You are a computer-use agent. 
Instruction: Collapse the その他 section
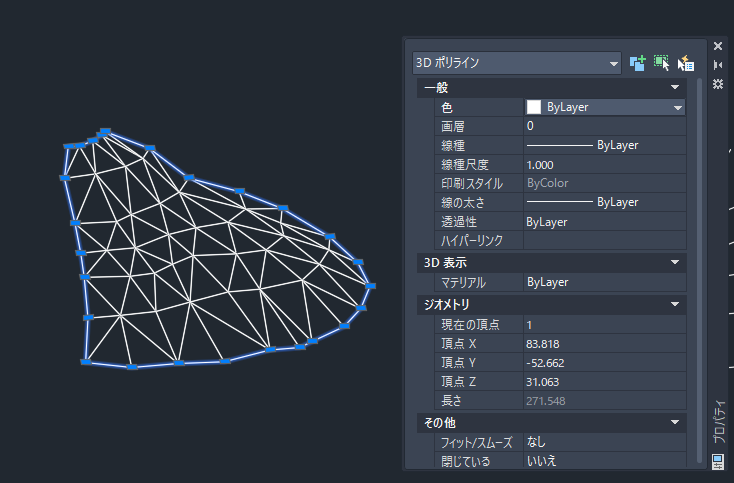click(x=676, y=423)
